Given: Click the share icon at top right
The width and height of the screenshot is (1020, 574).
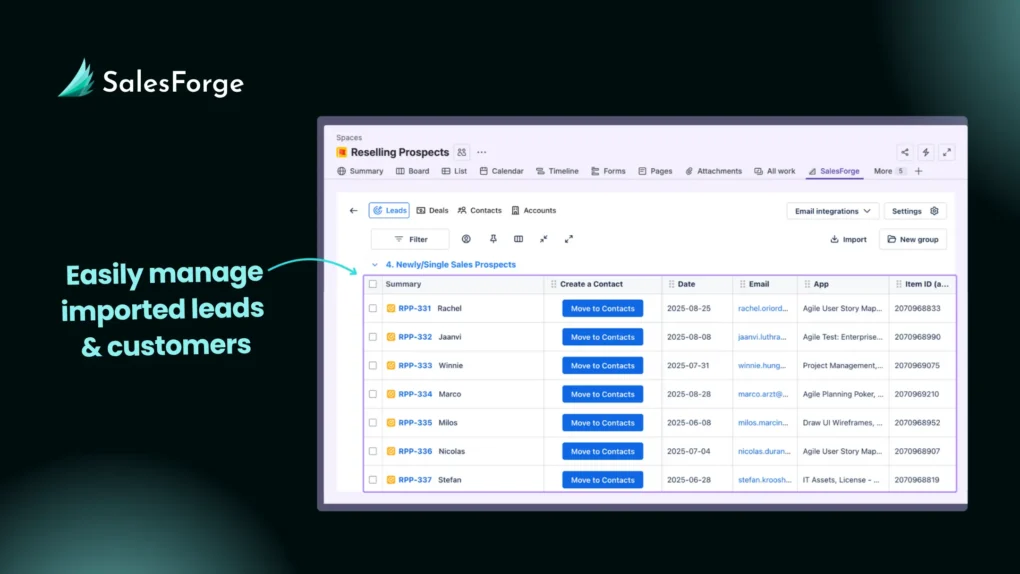Looking at the screenshot, I should (x=904, y=152).
